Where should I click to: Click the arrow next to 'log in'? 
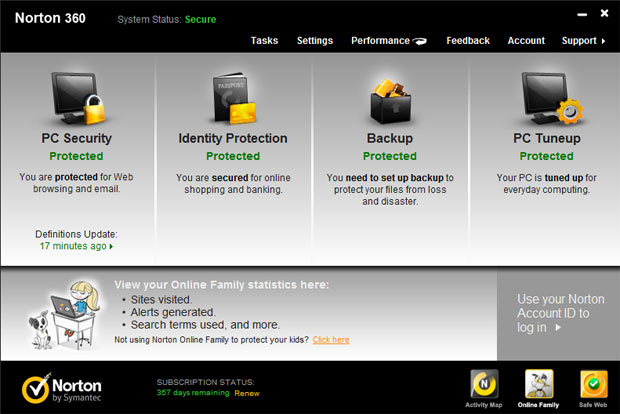[558, 327]
